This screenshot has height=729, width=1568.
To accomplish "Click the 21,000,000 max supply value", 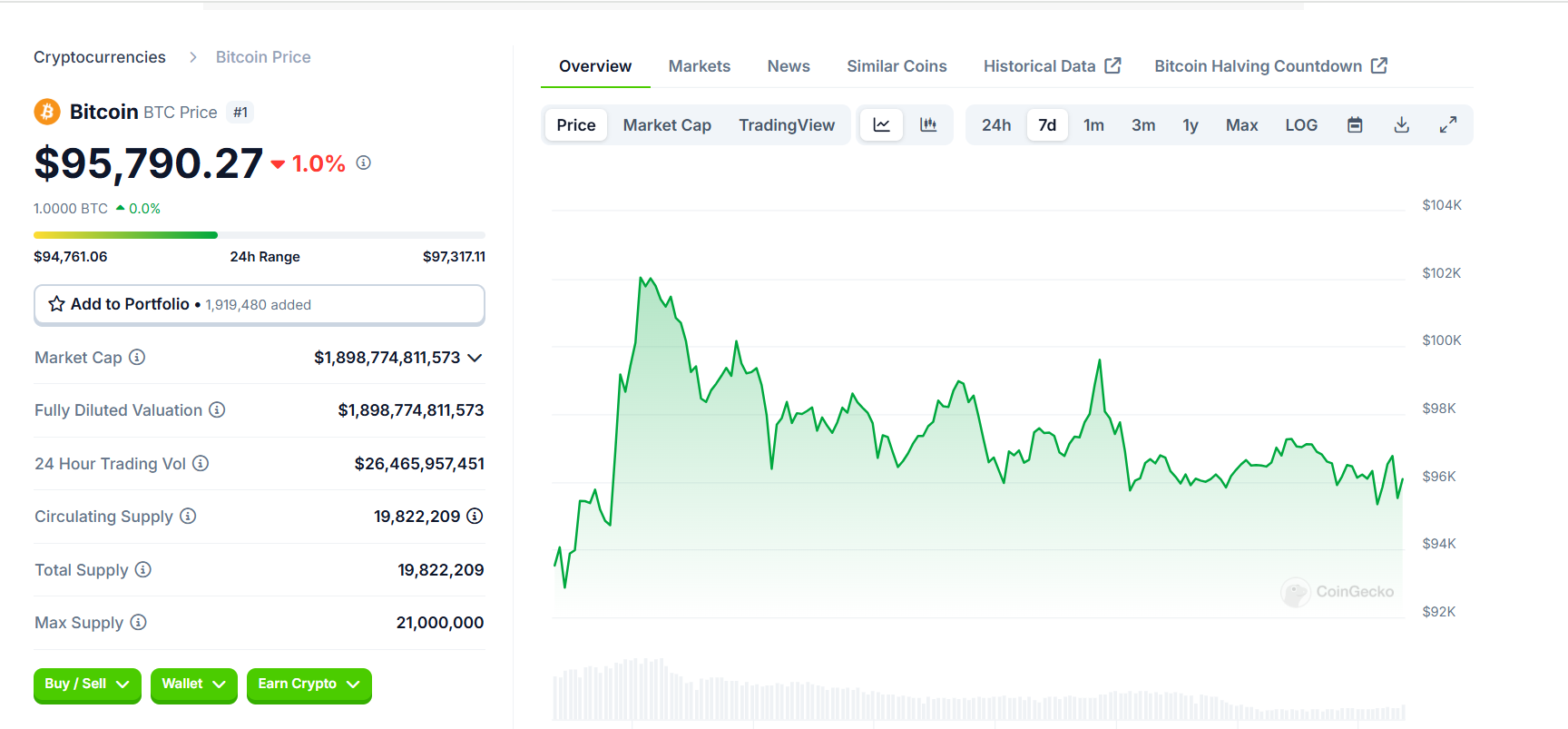I will pyautogui.click(x=440, y=623).
